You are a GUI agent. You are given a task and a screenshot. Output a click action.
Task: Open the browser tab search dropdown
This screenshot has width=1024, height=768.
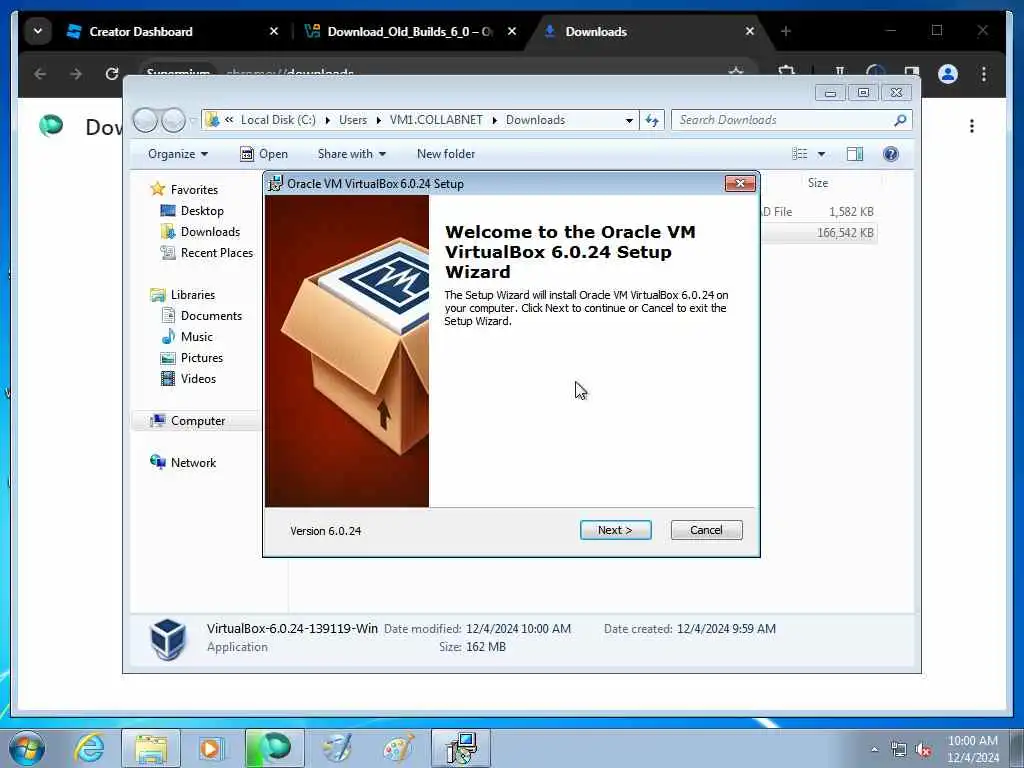38,31
